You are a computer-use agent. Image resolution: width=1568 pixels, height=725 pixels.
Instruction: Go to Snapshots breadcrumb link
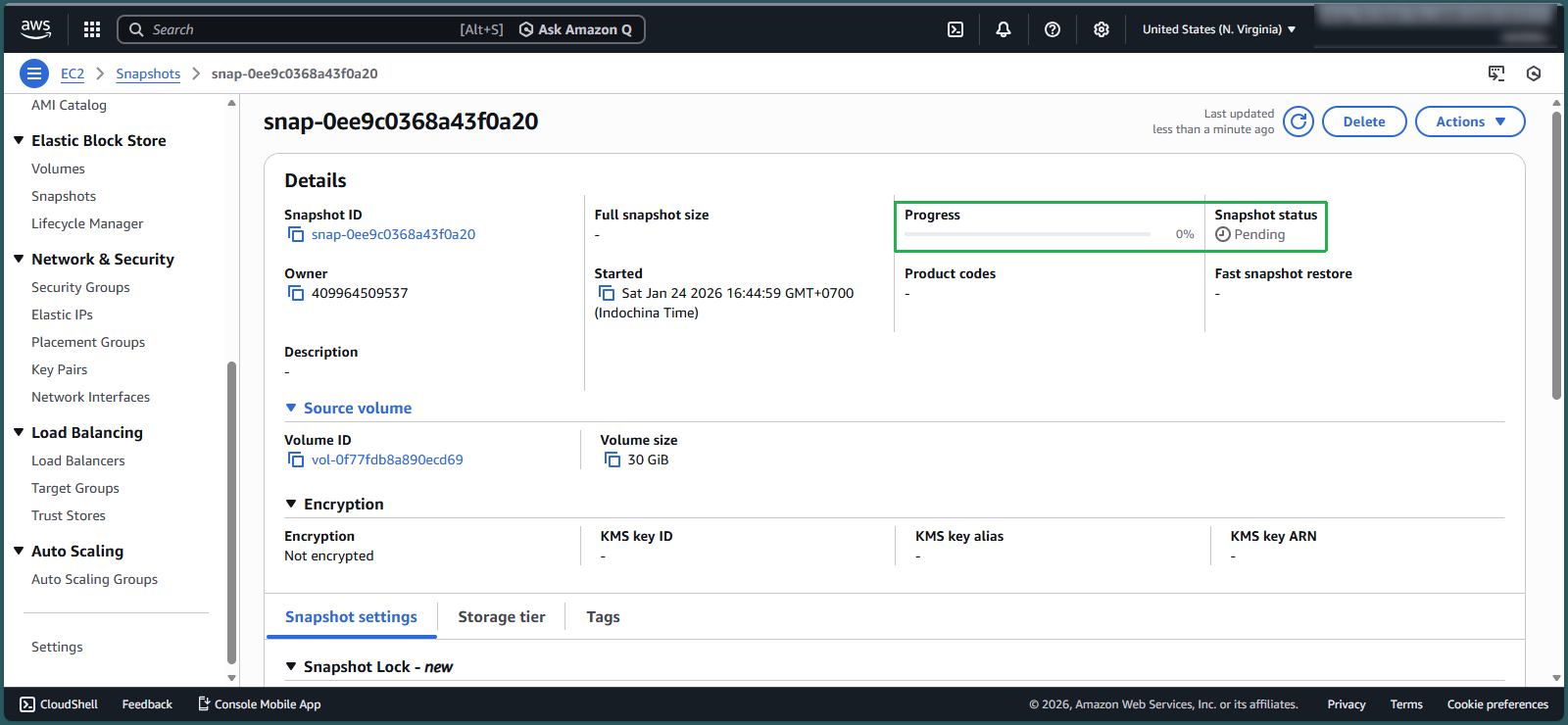click(148, 73)
